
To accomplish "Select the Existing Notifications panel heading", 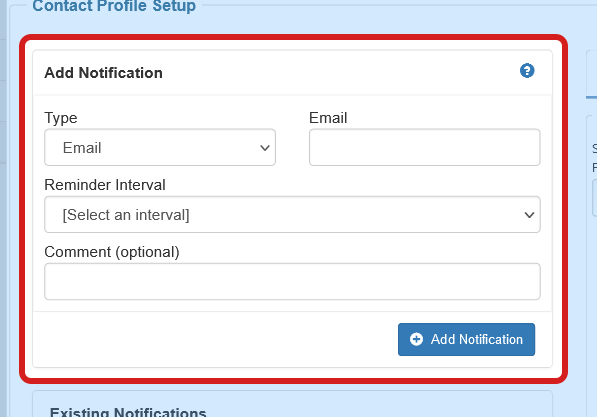I will 128,412.
